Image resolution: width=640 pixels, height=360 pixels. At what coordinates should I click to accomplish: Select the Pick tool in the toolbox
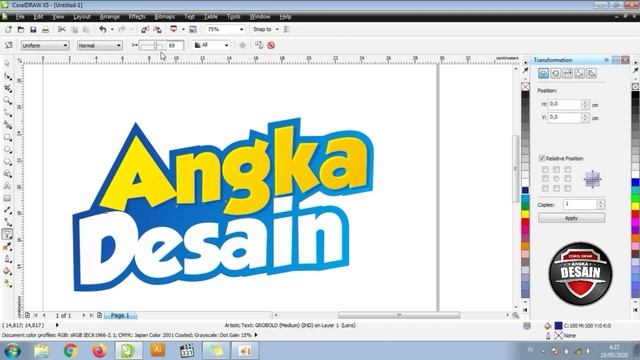(7, 63)
